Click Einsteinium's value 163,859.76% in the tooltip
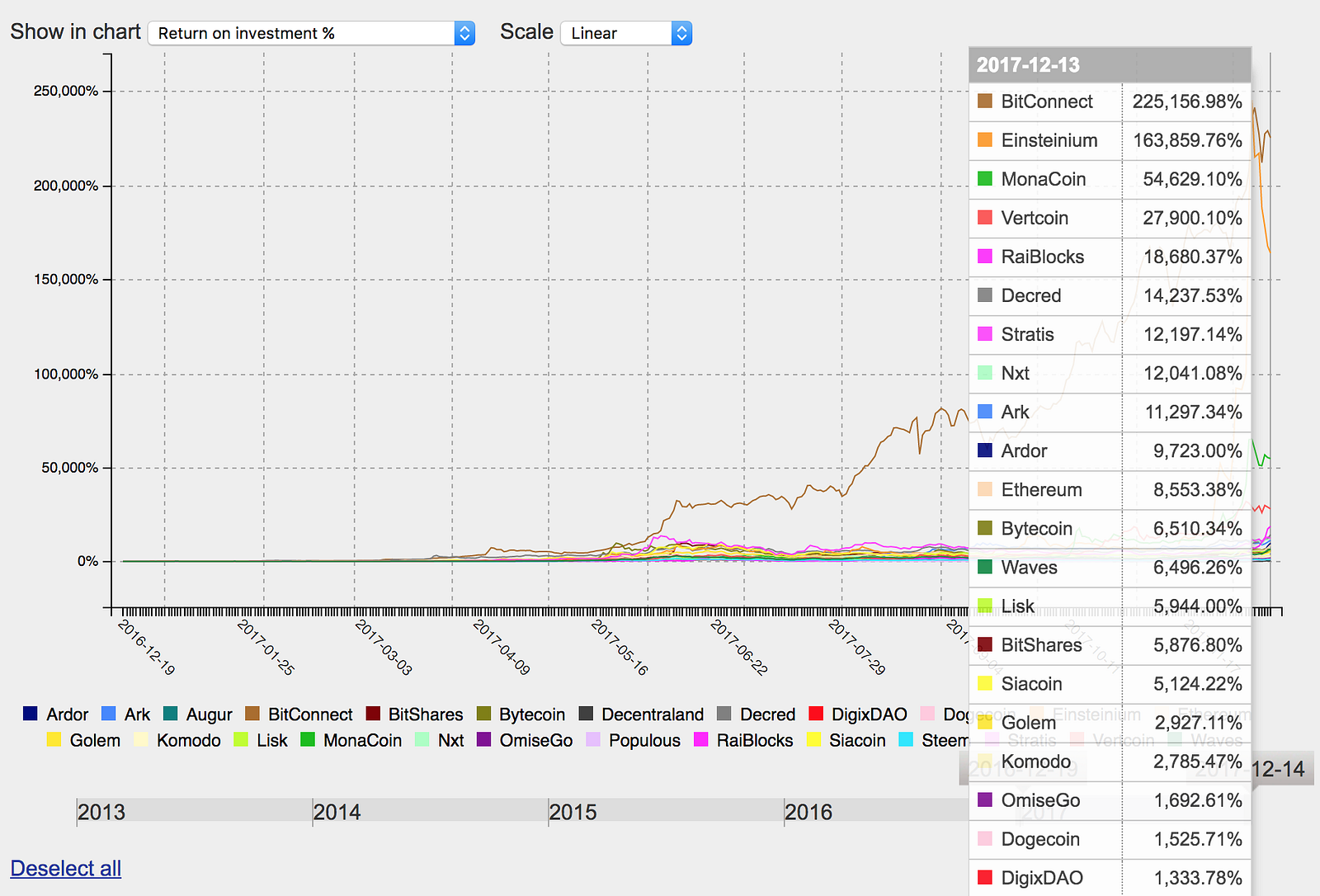 click(1187, 140)
